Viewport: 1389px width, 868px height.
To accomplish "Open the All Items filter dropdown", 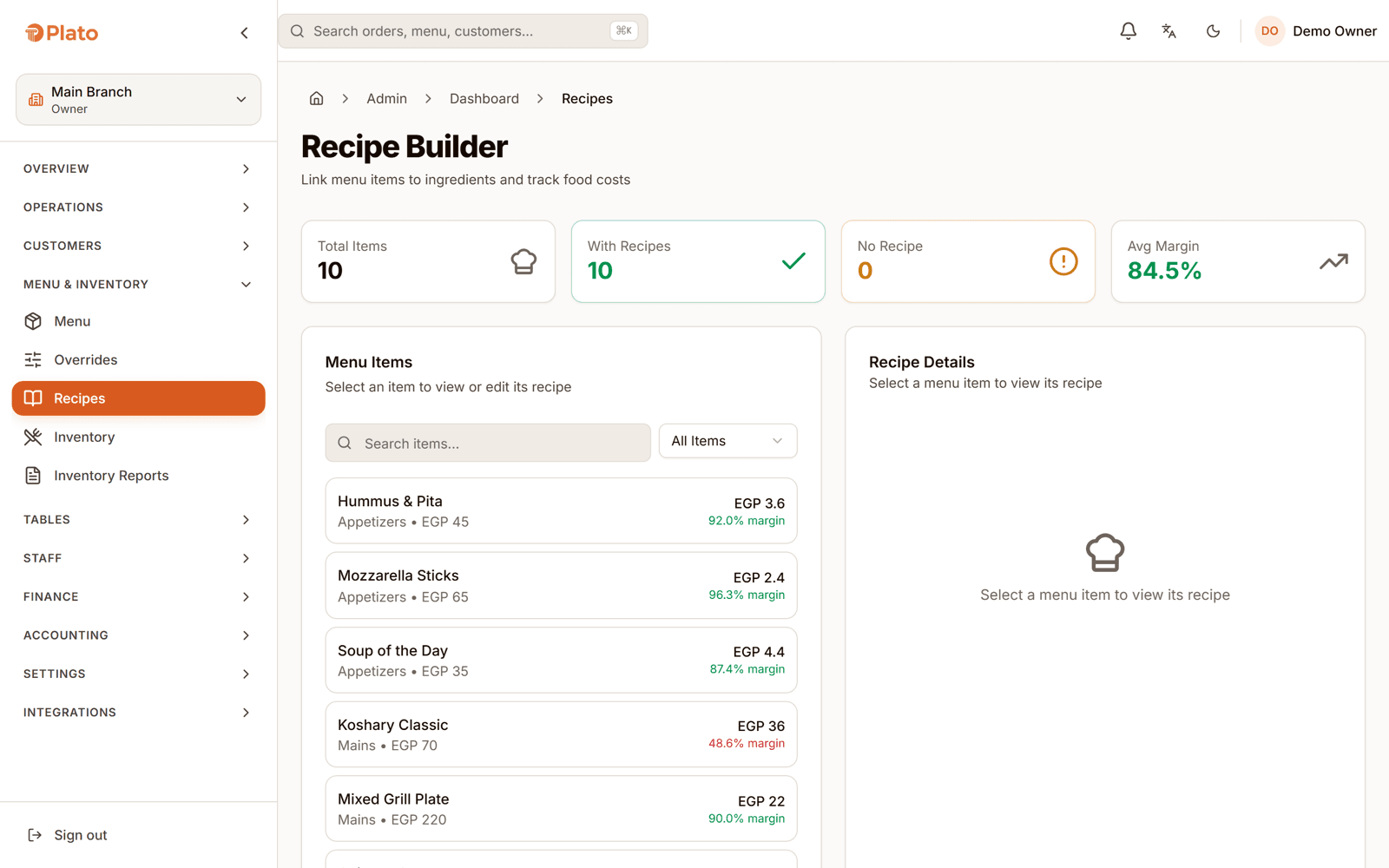I will click(x=727, y=441).
